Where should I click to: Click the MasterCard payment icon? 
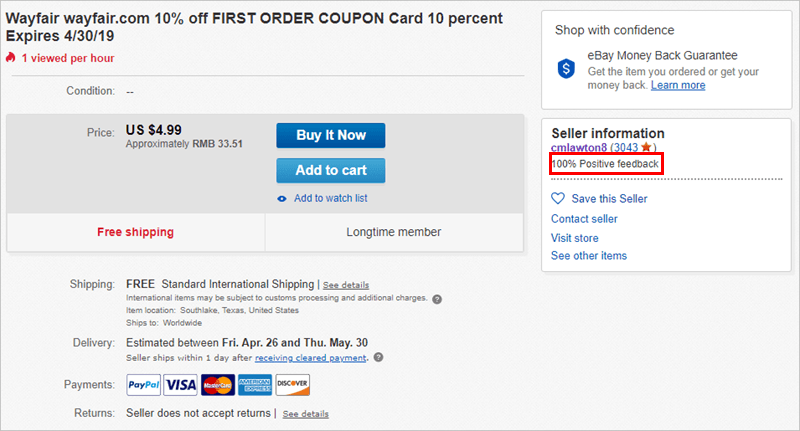(x=218, y=385)
